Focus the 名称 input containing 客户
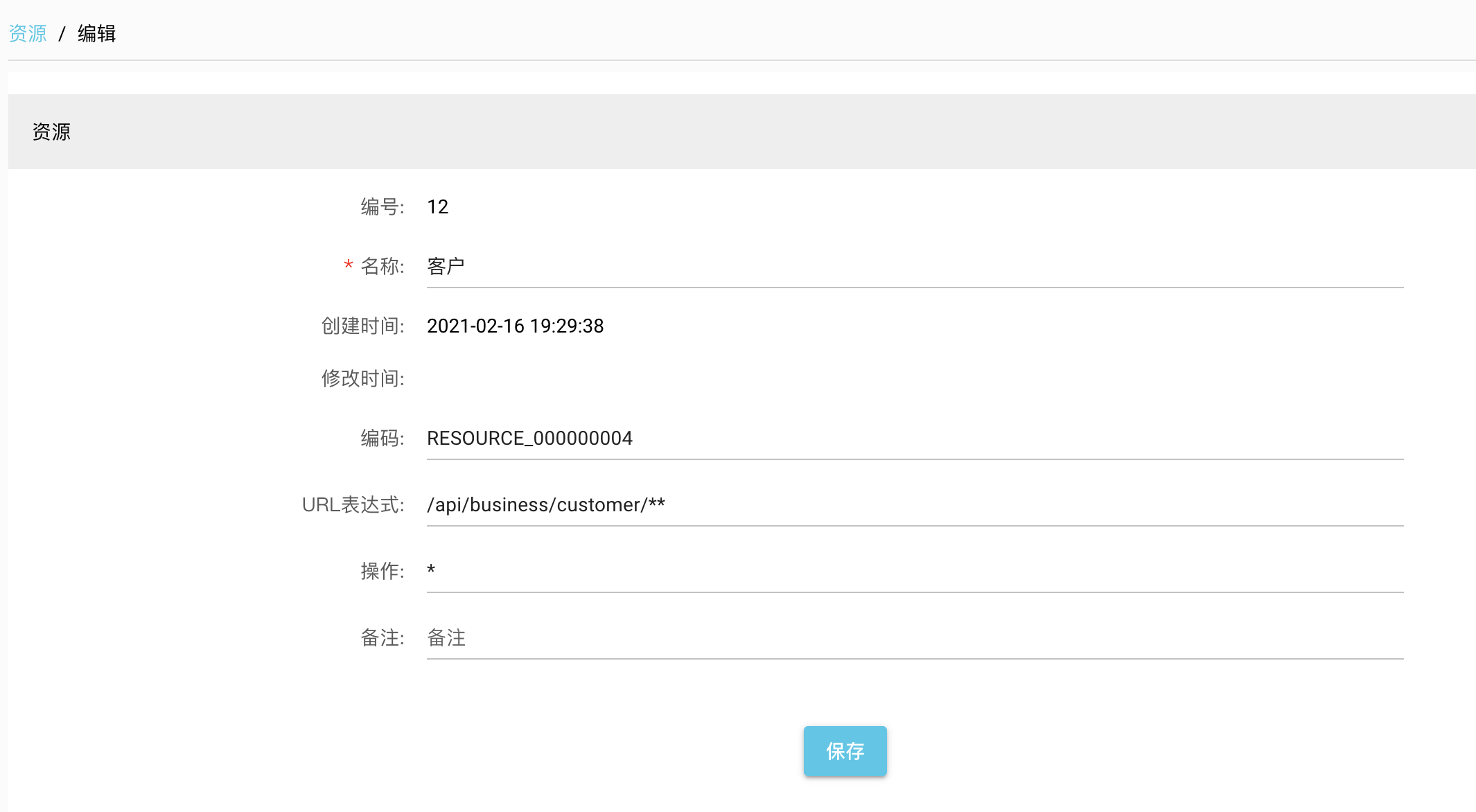1476x812 pixels. point(915,267)
